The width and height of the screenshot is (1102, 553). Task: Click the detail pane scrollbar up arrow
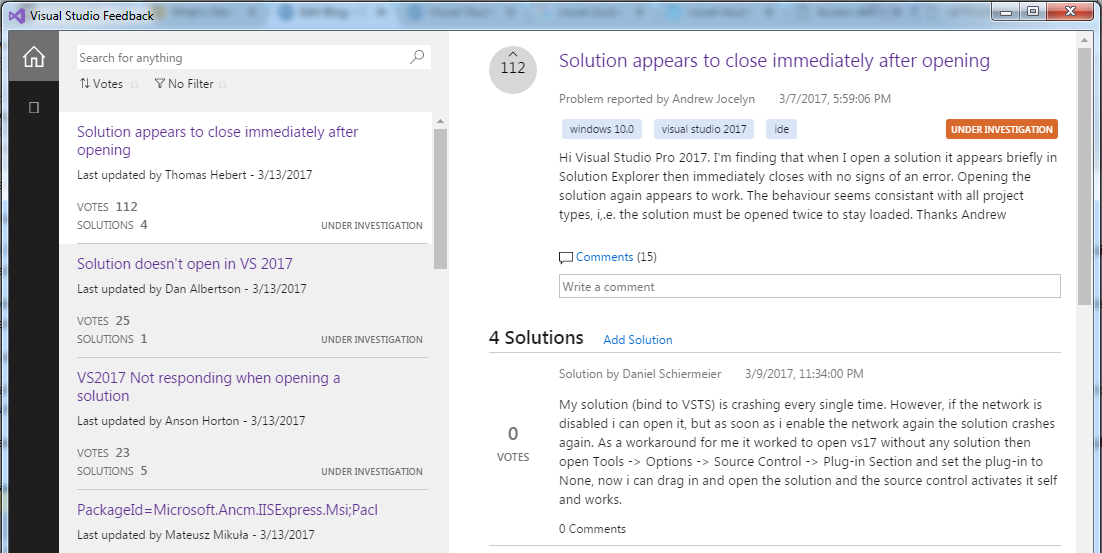click(1084, 41)
